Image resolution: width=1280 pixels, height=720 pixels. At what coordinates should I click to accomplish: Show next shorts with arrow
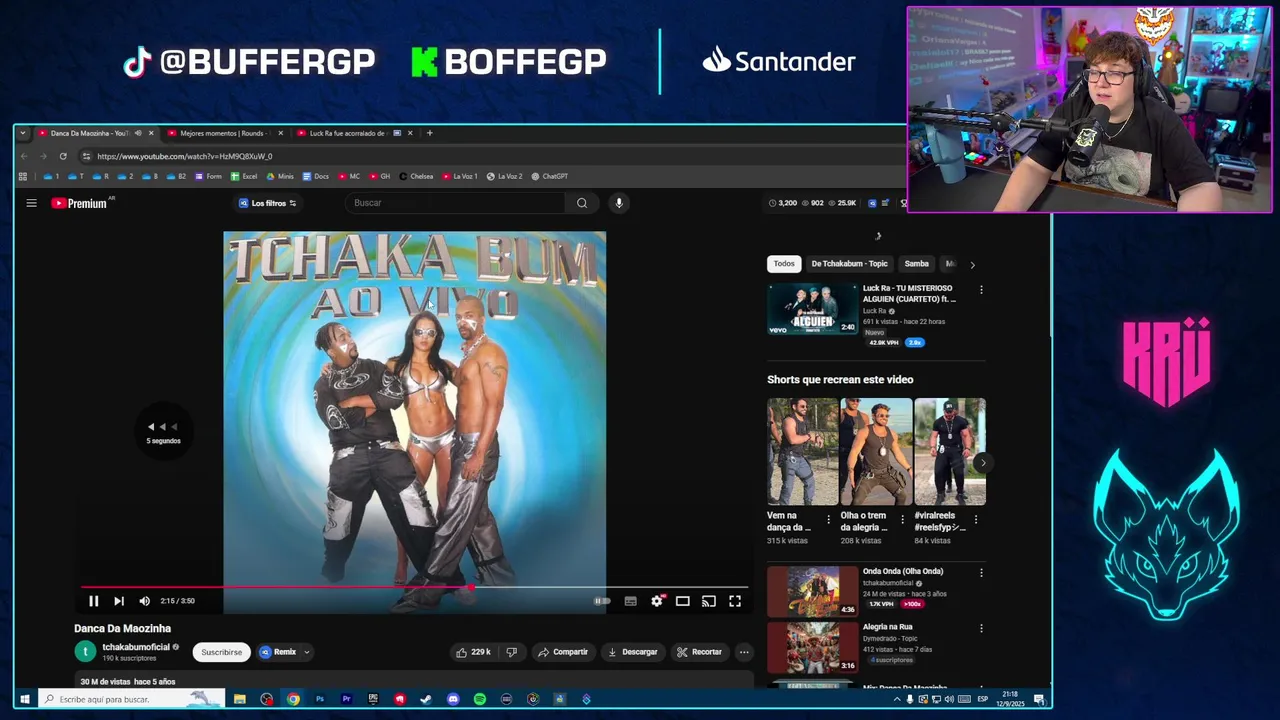[x=982, y=463]
